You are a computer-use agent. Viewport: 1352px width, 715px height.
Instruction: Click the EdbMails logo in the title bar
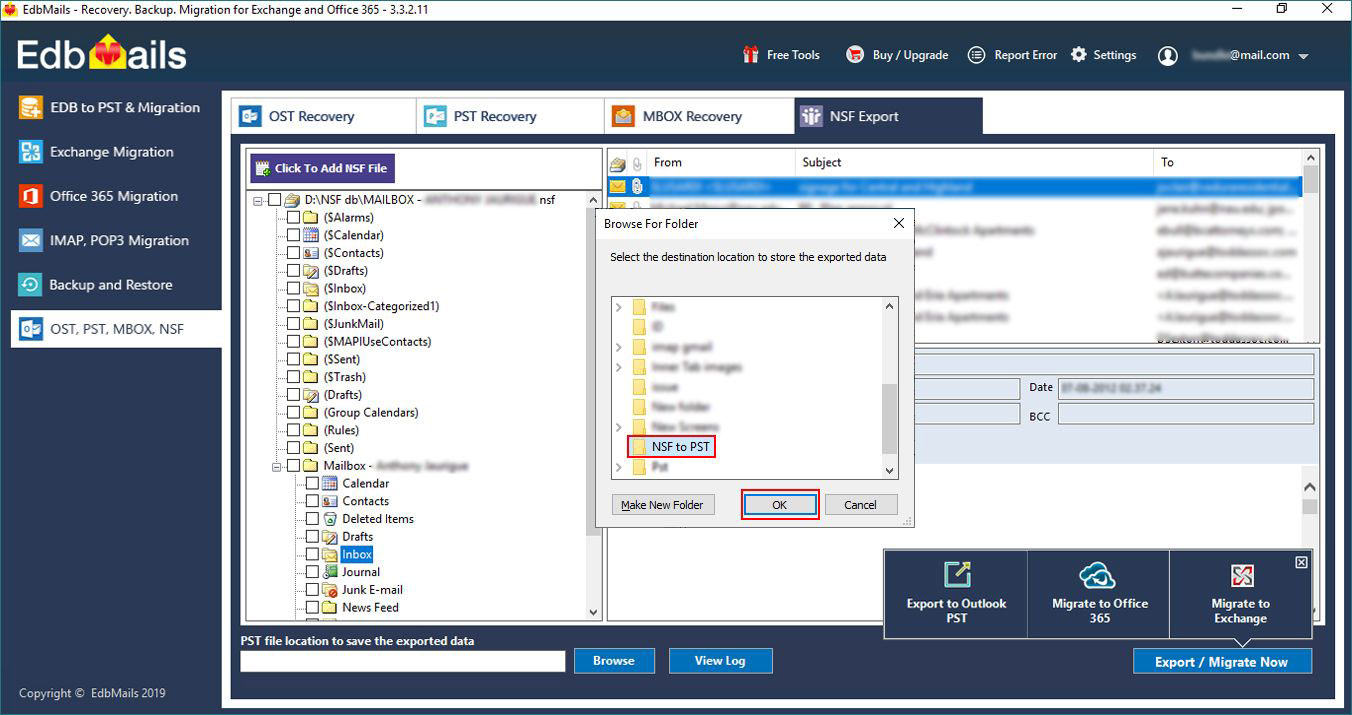coord(9,9)
